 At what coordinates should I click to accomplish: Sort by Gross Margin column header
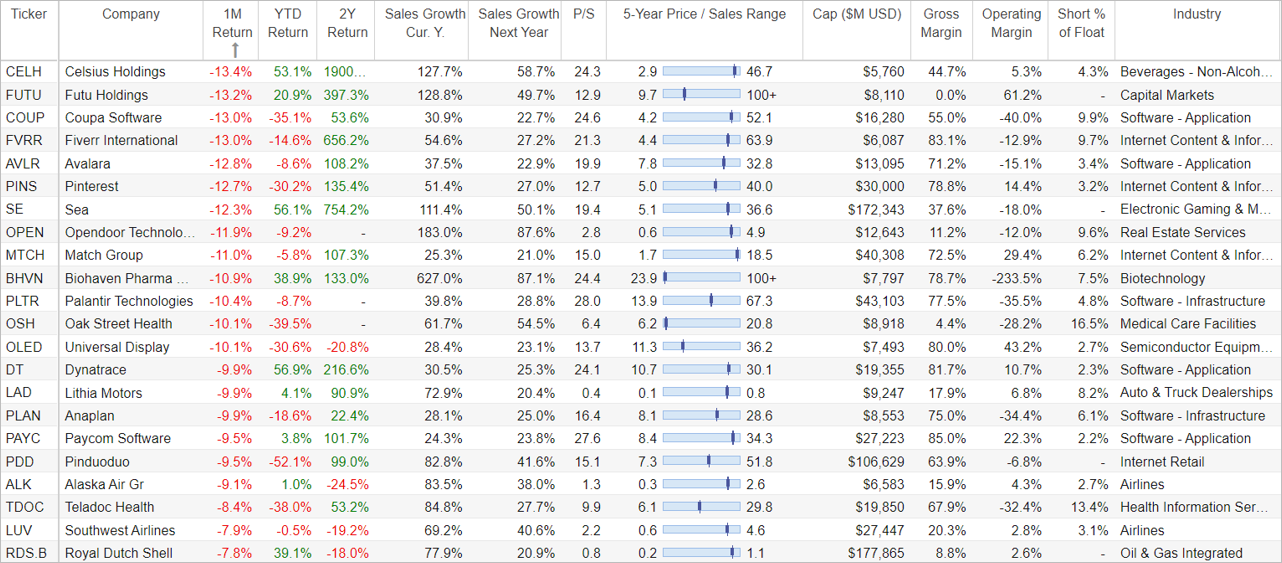[941, 23]
